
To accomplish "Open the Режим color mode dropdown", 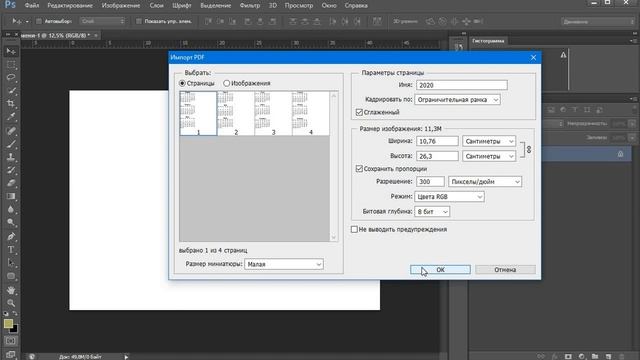I will tap(449, 197).
